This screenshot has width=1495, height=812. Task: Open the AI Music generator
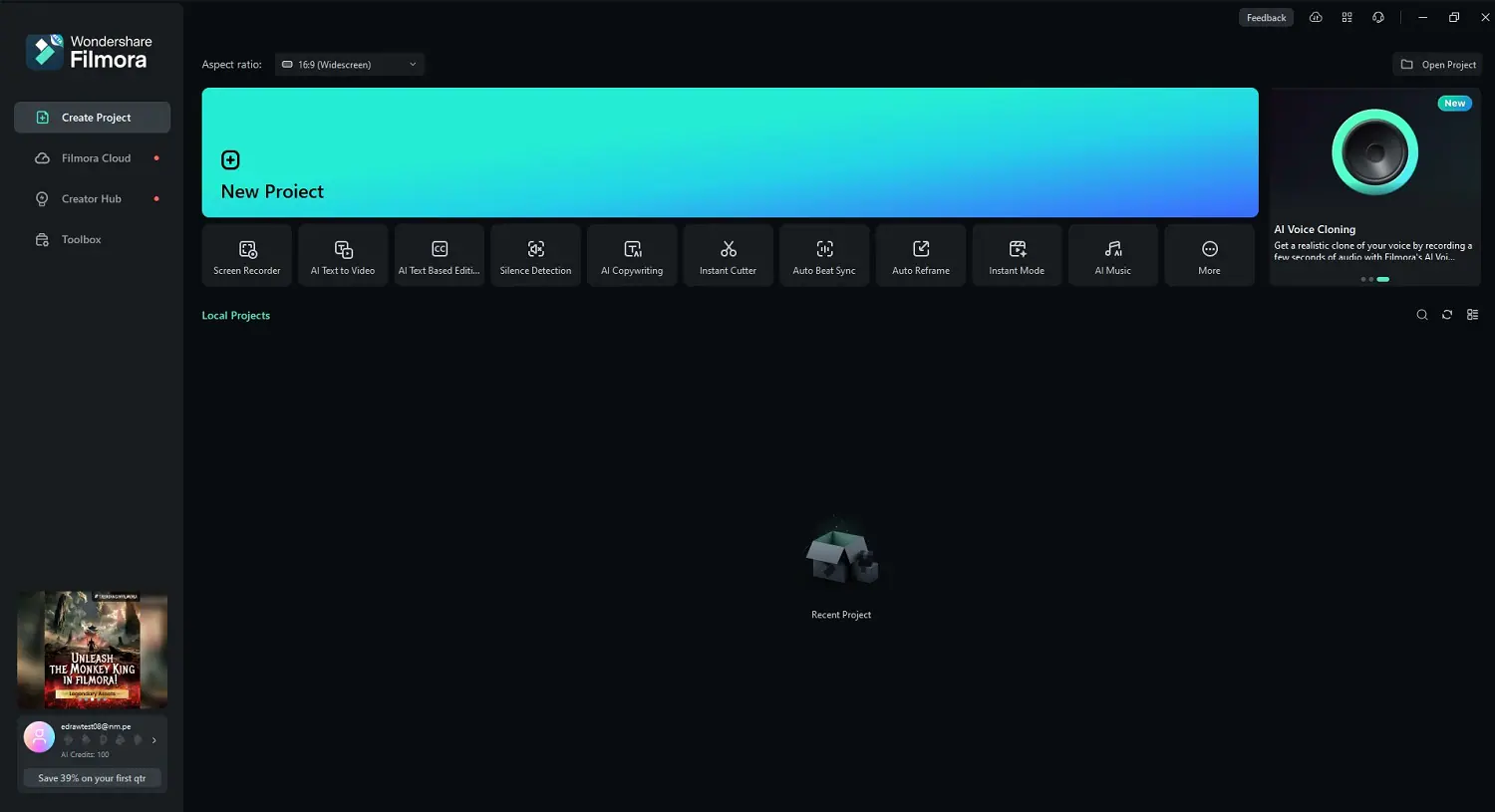tap(1113, 256)
